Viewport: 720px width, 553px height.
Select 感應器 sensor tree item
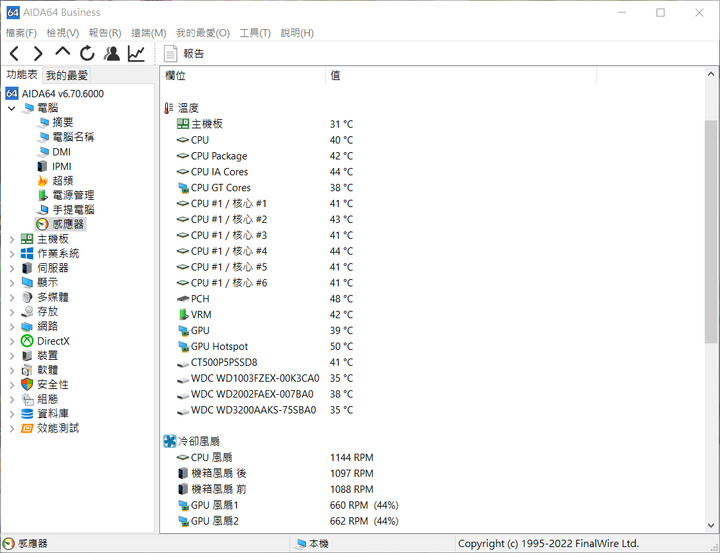[68, 224]
